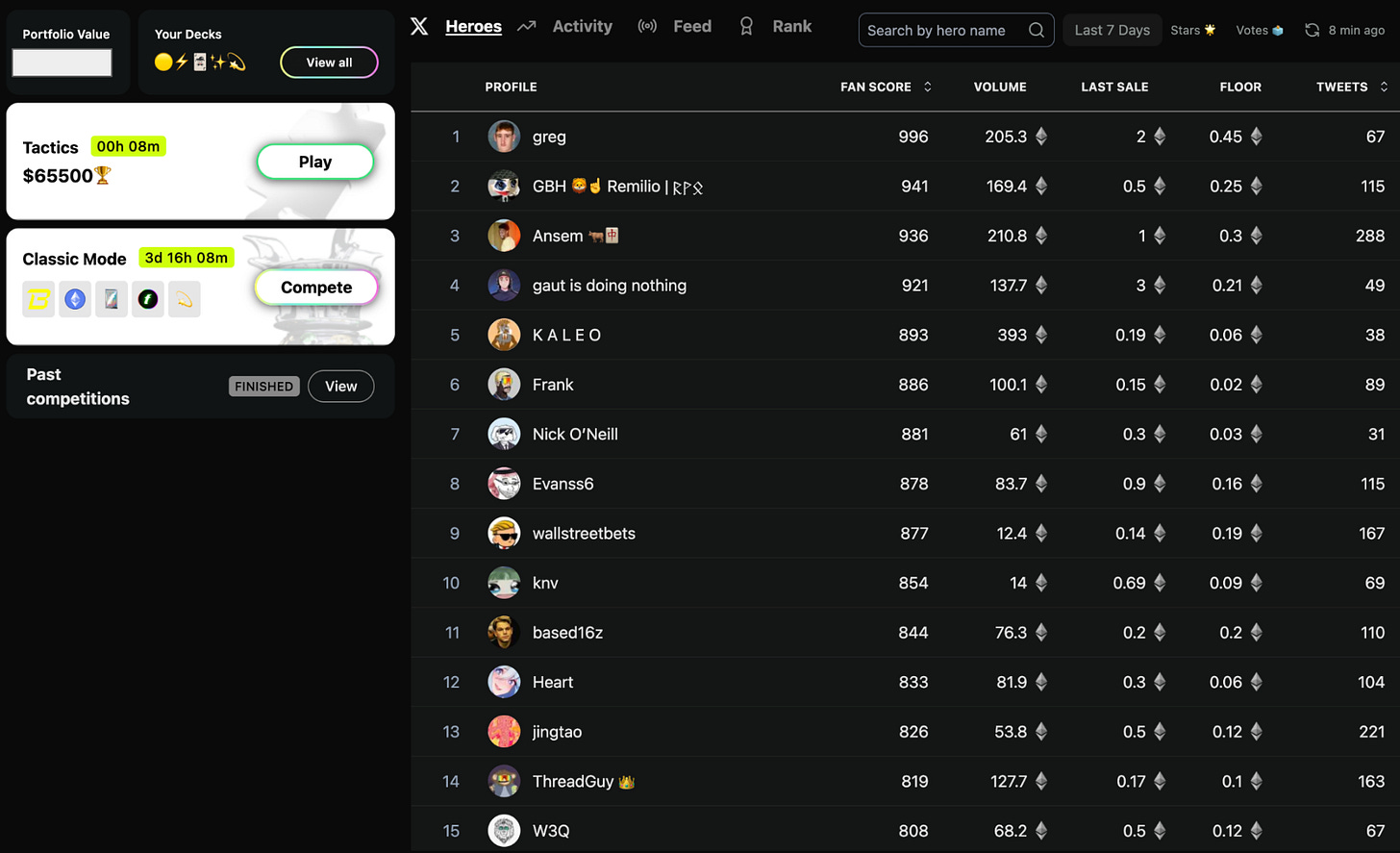
Task: Open GBH Remilio avatar
Action: (x=504, y=186)
